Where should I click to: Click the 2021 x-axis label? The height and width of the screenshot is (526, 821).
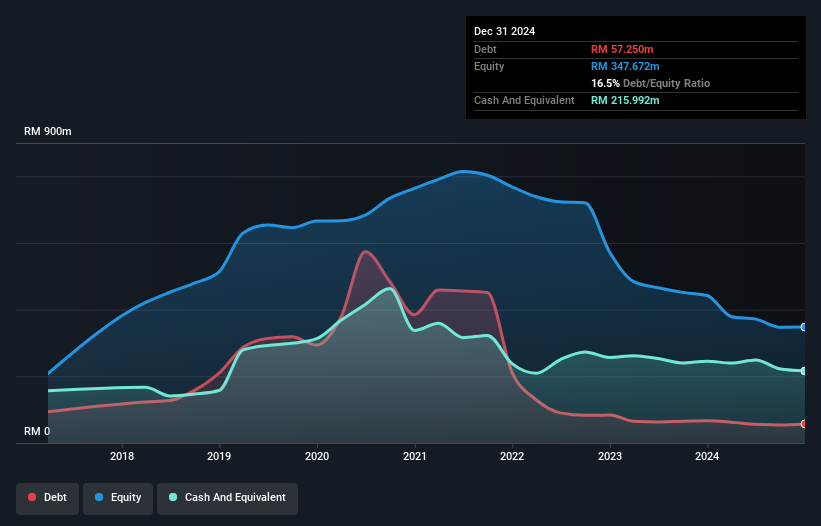[415, 456]
